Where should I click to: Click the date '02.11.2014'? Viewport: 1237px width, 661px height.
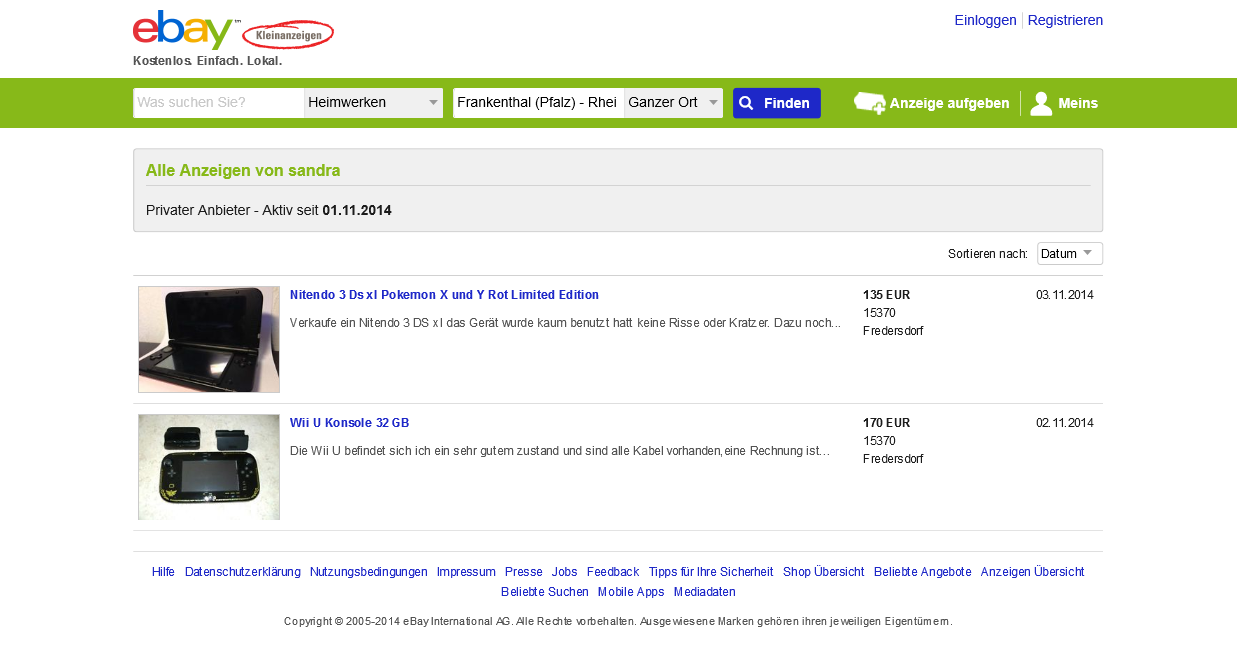point(1065,423)
